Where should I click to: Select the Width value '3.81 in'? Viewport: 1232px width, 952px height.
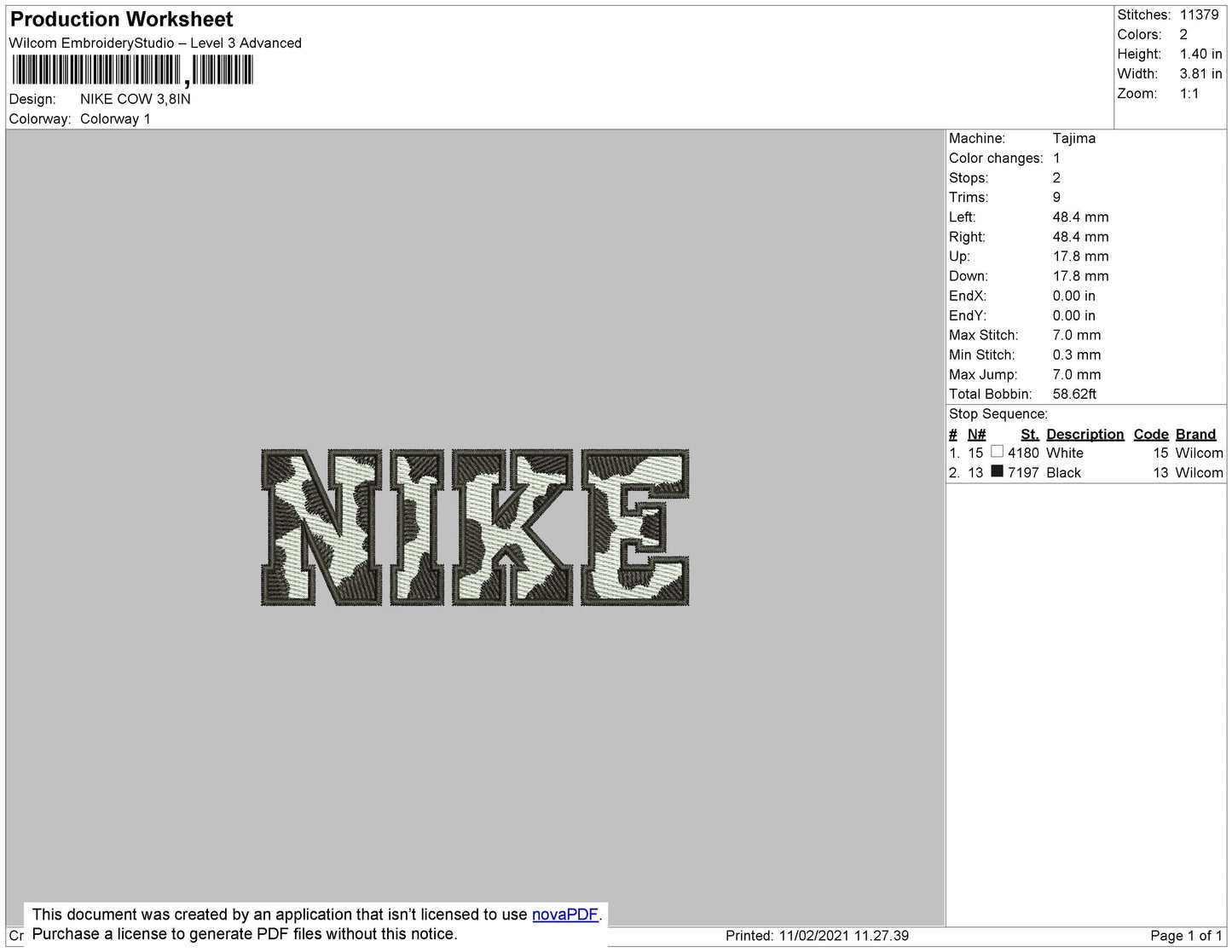tap(1200, 73)
